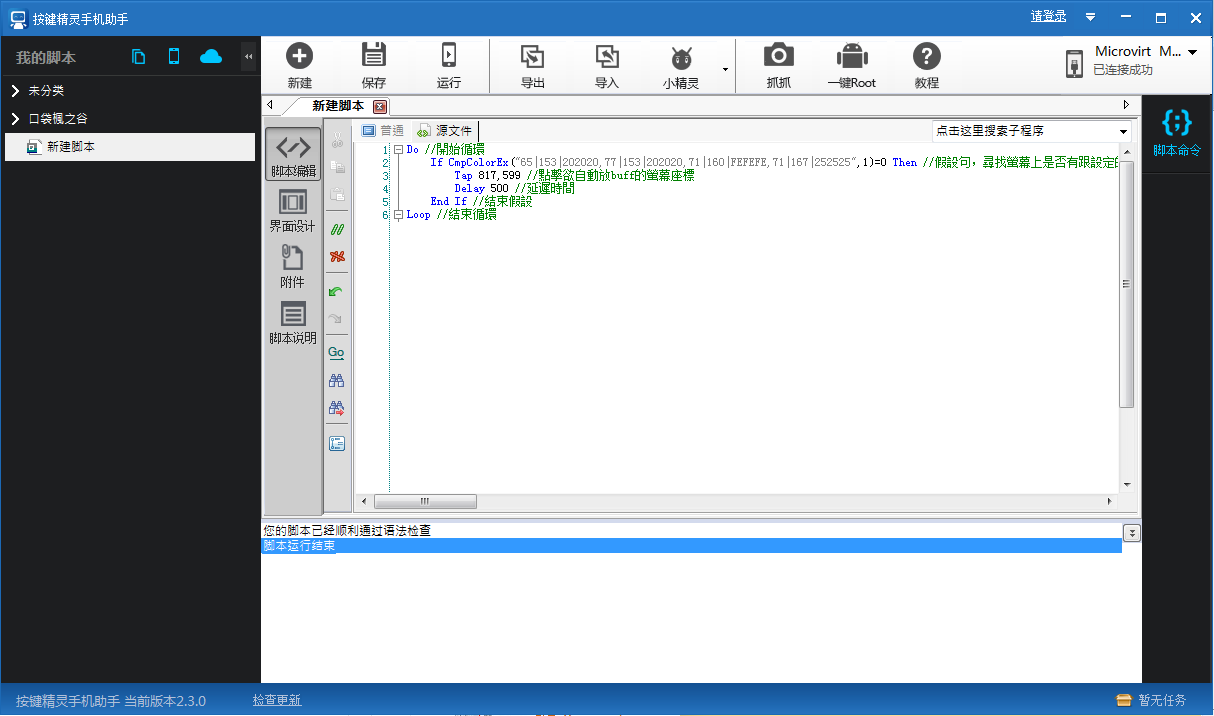Click the 一键Root Android icon
Screen dimensions: 1214x716
click(851, 57)
